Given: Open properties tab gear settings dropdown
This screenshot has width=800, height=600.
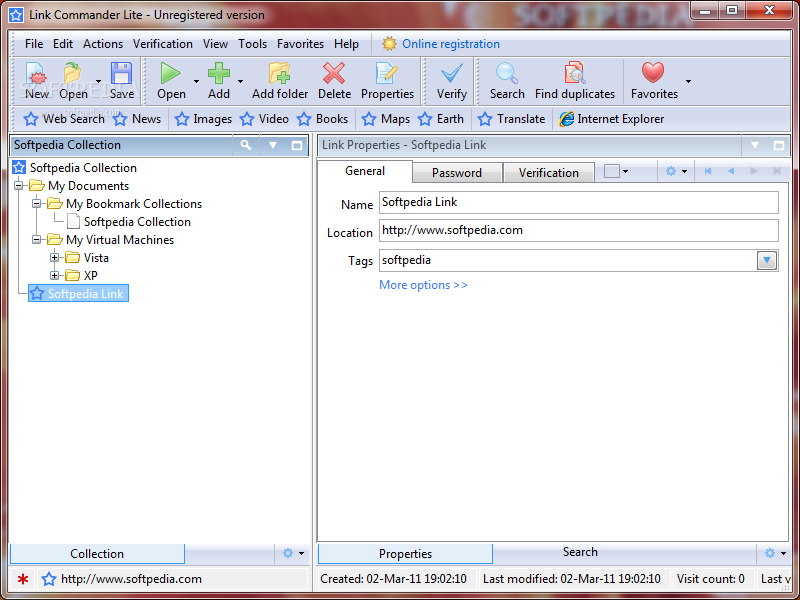Looking at the screenshot, I should [677, 171].
